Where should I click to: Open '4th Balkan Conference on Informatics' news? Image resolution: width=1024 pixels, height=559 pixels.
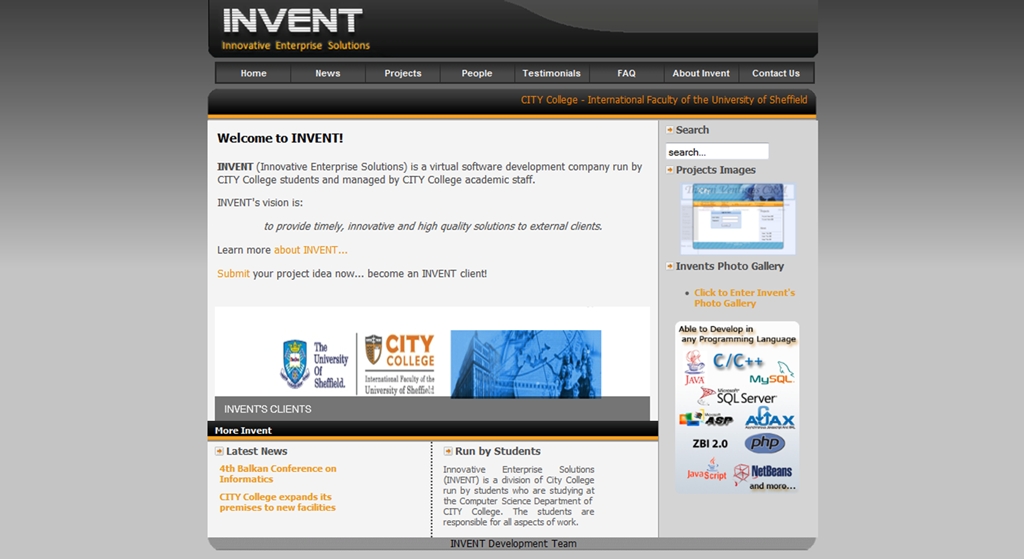[x=277, y=474]
